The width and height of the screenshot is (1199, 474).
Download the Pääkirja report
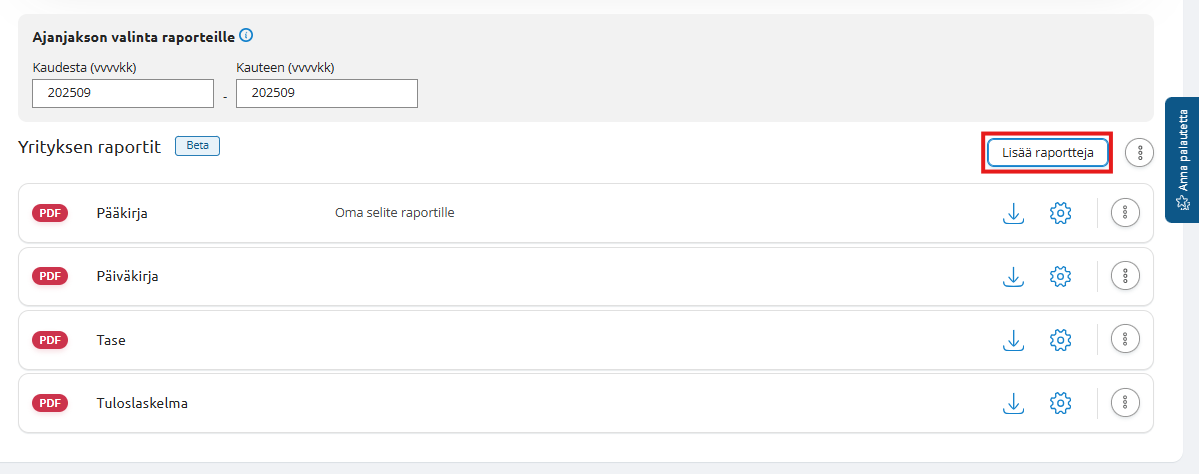1014,213
